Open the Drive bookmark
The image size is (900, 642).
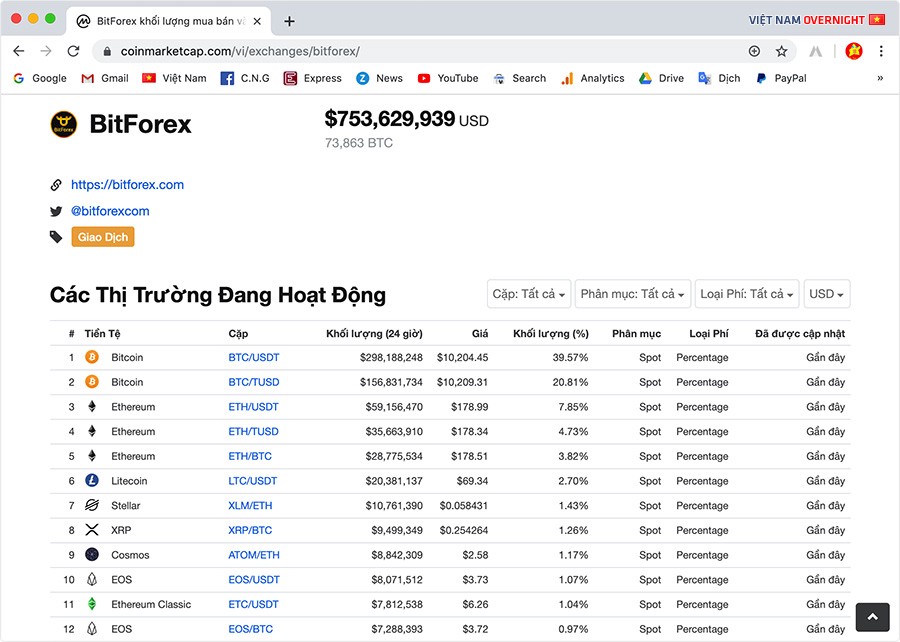[x=661, y=78]
